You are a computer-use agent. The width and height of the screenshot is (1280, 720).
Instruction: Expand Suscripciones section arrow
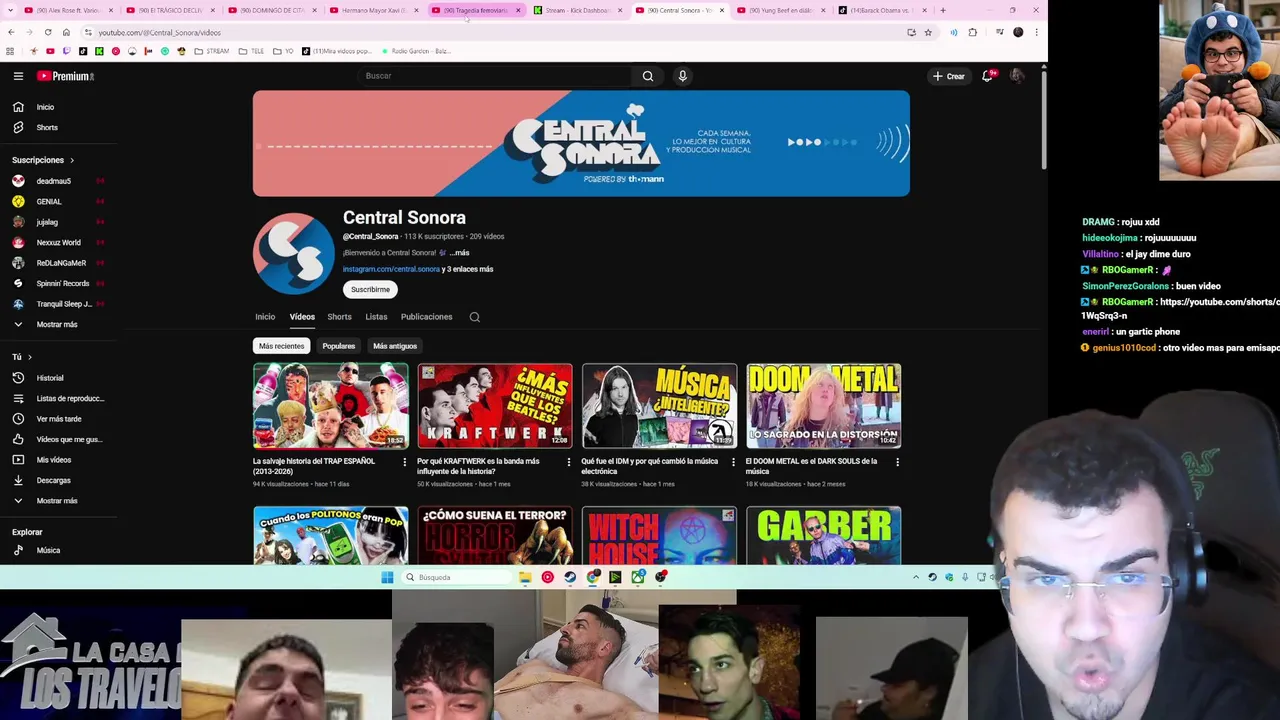pyautogui.click(x=71, y=160)
